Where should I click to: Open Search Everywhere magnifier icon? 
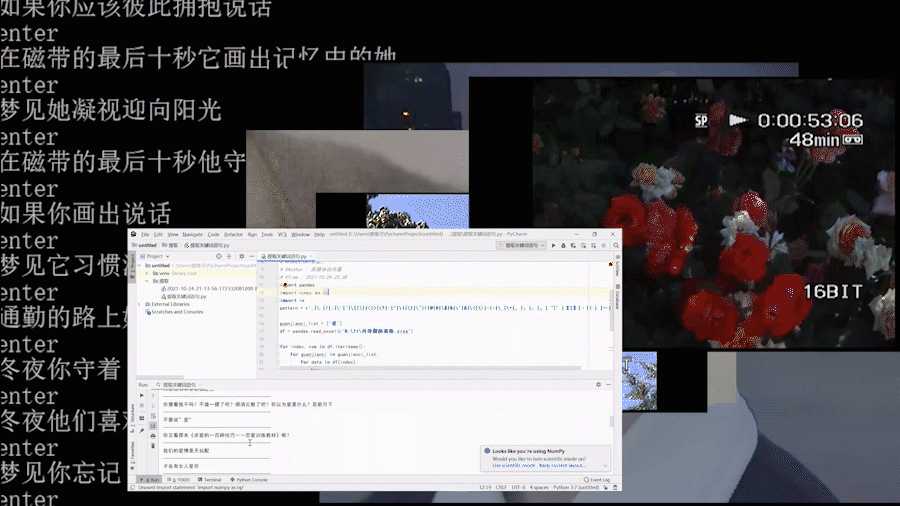[614, 245]
